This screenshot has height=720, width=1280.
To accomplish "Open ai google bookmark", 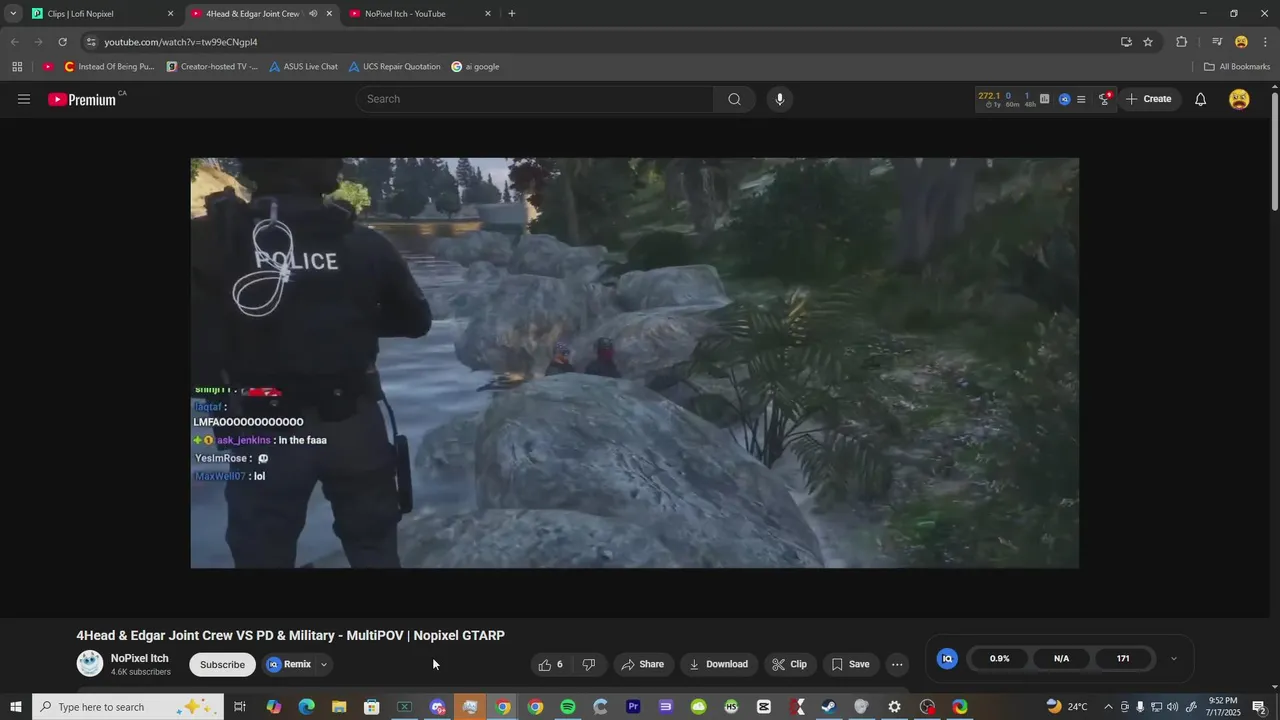I will [x=475, y=67].
